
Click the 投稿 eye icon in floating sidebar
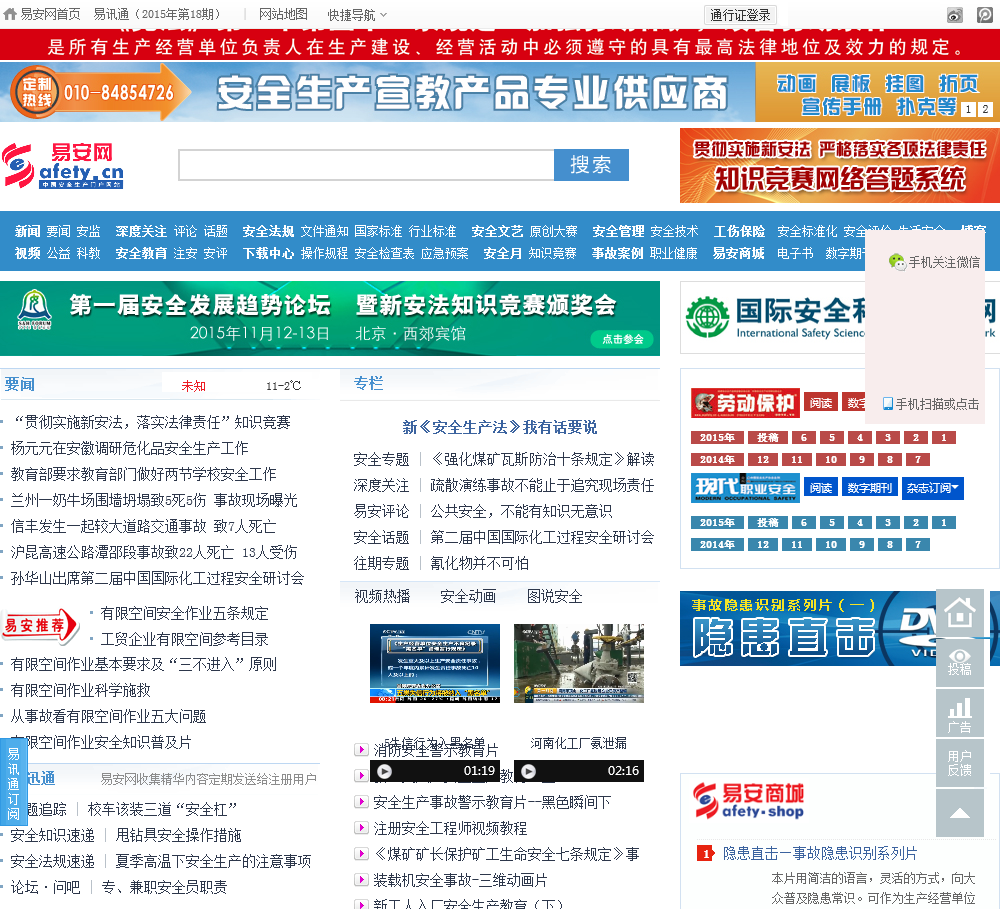(959, 662)
